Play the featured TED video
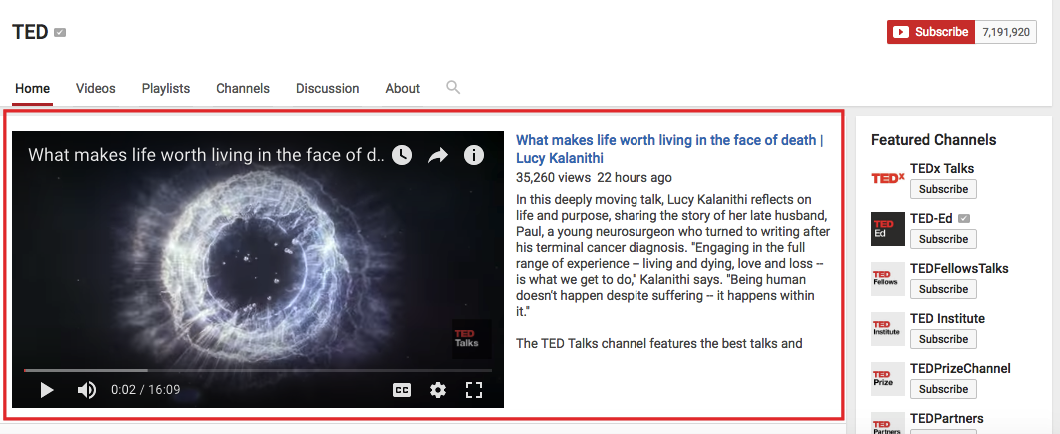 (x=47, y=390)
